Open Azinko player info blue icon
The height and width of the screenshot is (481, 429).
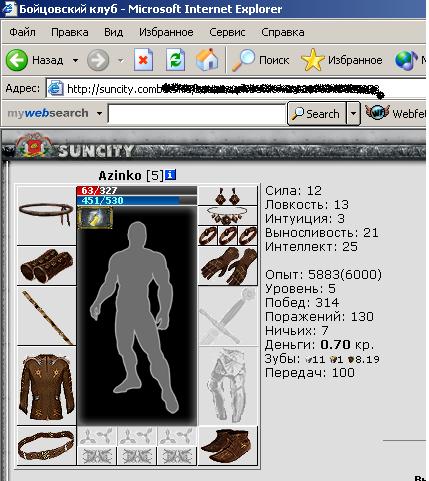click(170, 175)
